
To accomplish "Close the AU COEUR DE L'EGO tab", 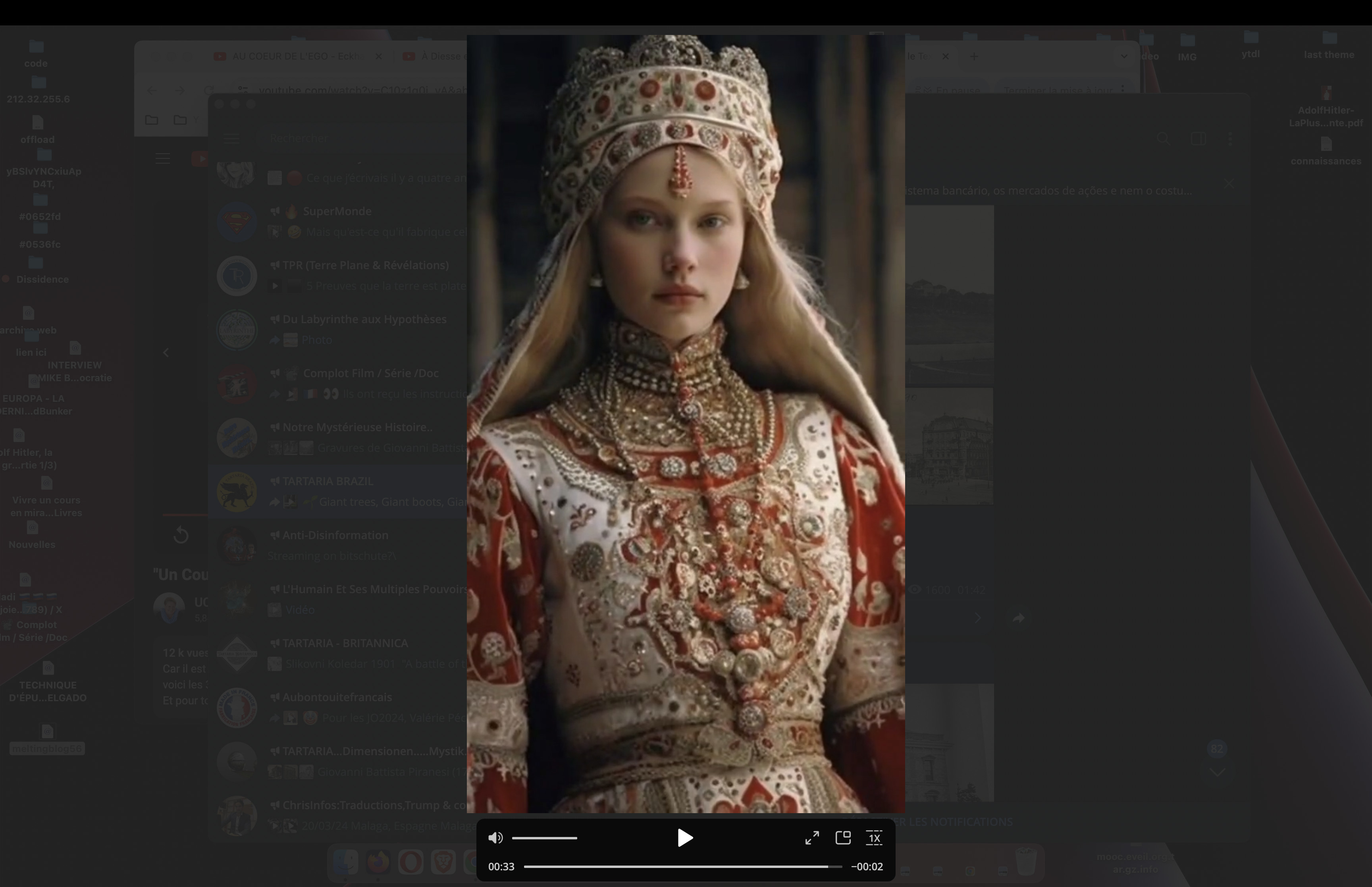I will point(378,56).
